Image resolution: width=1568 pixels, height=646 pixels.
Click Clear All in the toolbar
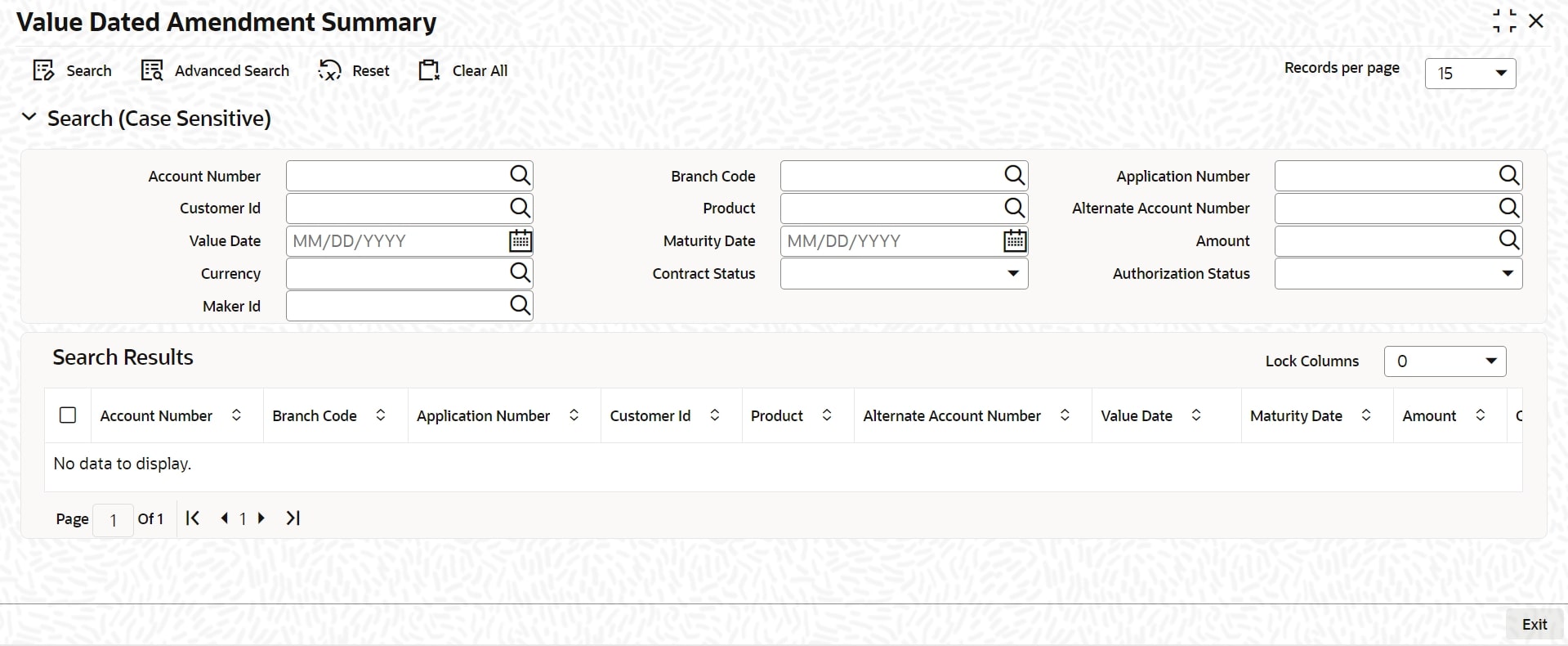click(463, 71)
